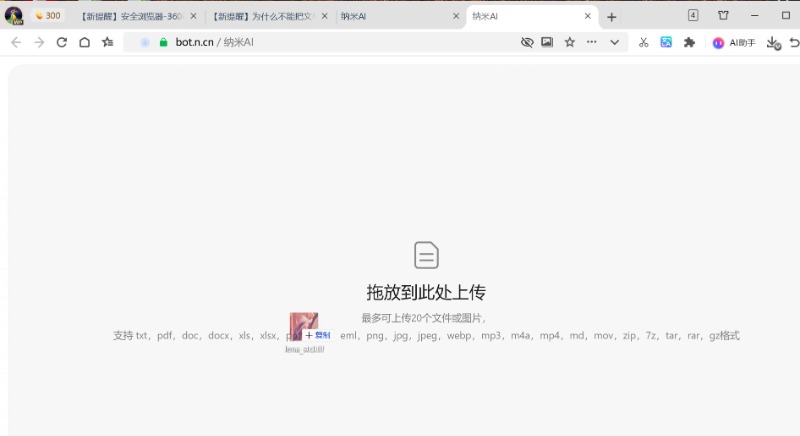Open the AI助手 assistant button

tap(734, 43)
